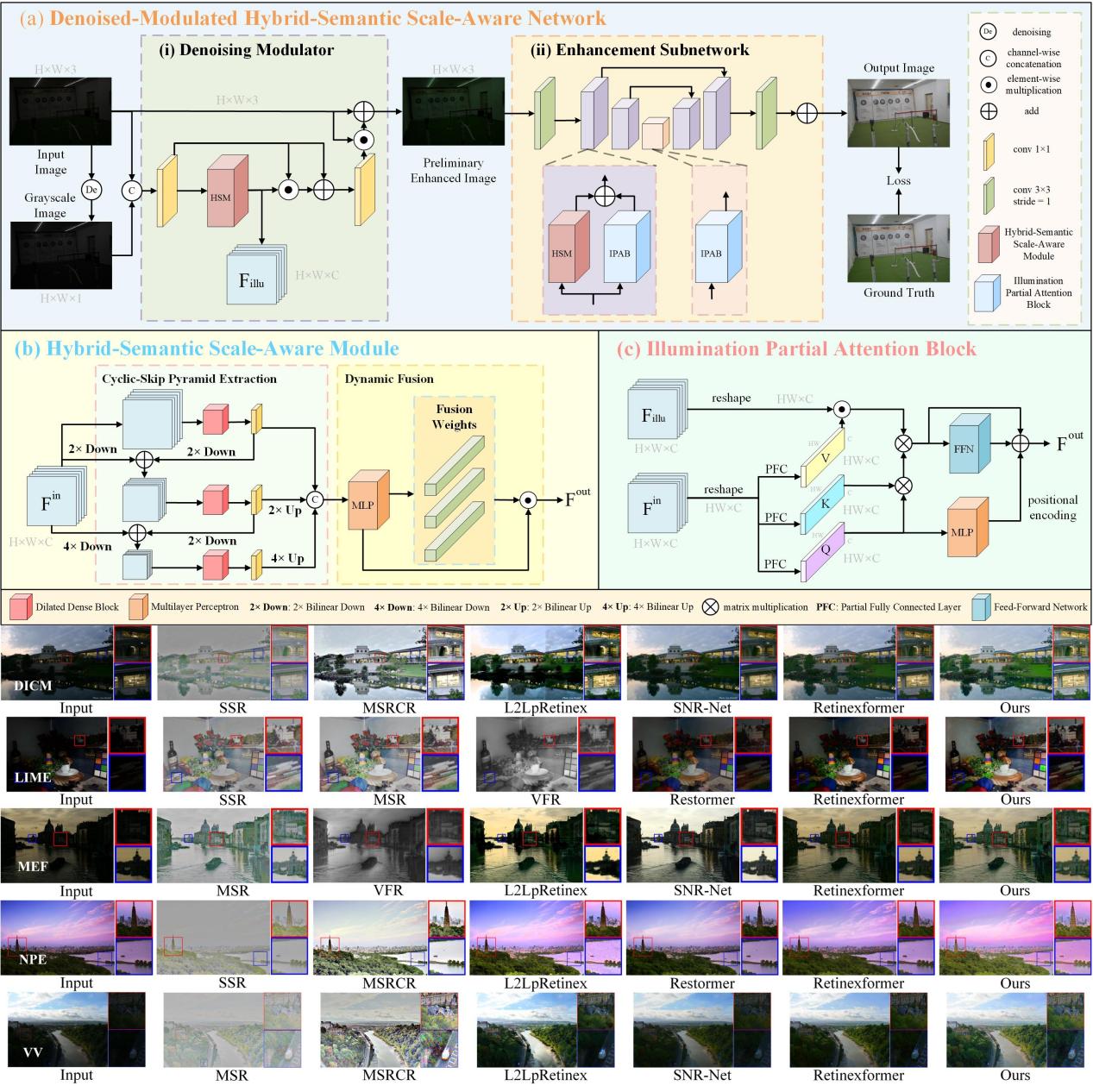The image size is (1093, 1092).
Task: Select the MLP block in Dynamic Fusion
Action: pyautogui.click(x=364, y=504)
